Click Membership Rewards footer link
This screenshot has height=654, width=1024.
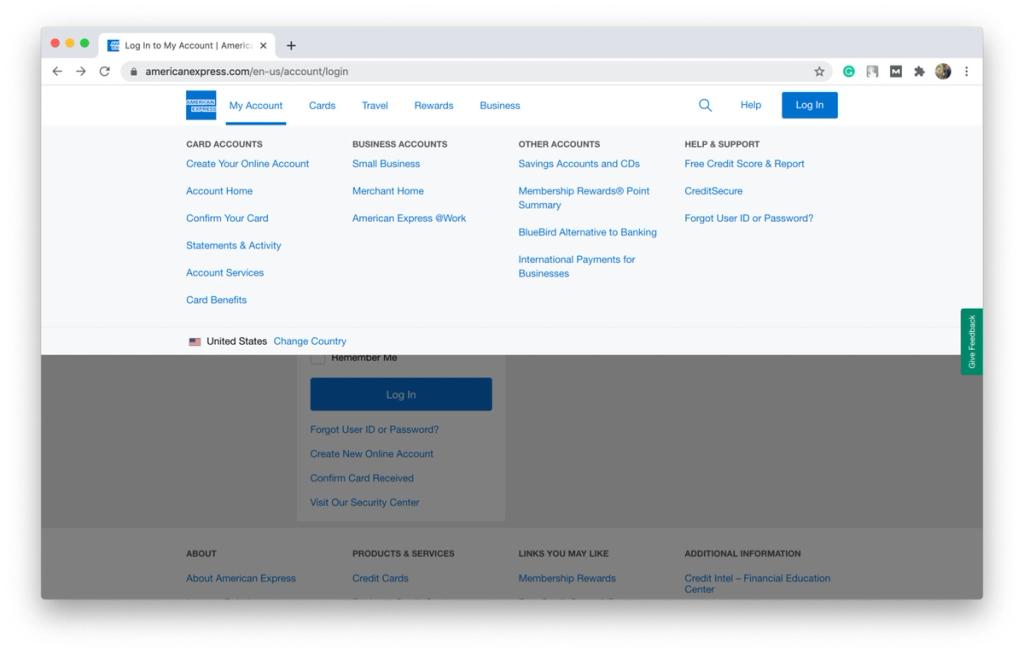coord(567,579)
